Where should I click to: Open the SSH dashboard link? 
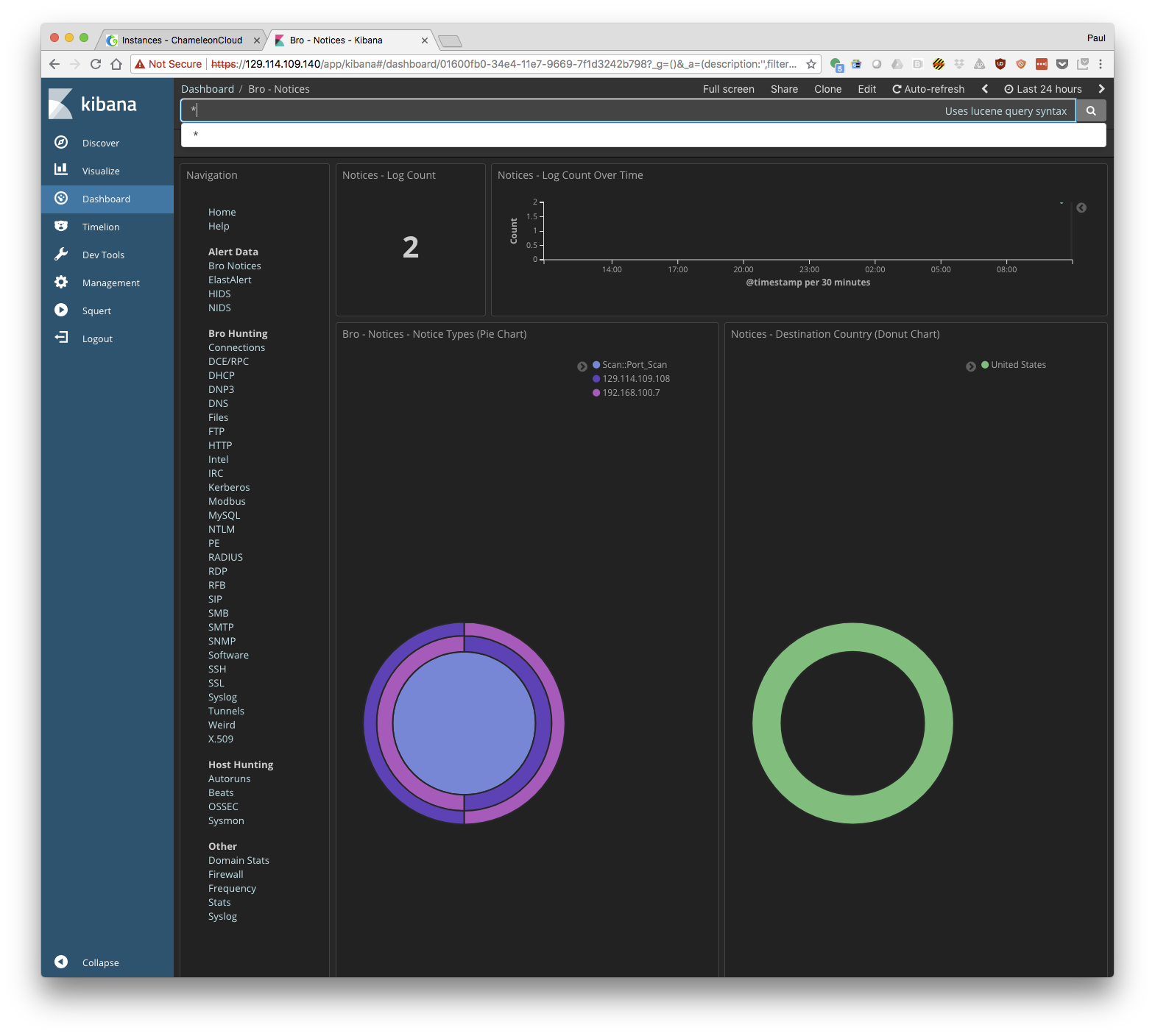click(x=217, y=669)
